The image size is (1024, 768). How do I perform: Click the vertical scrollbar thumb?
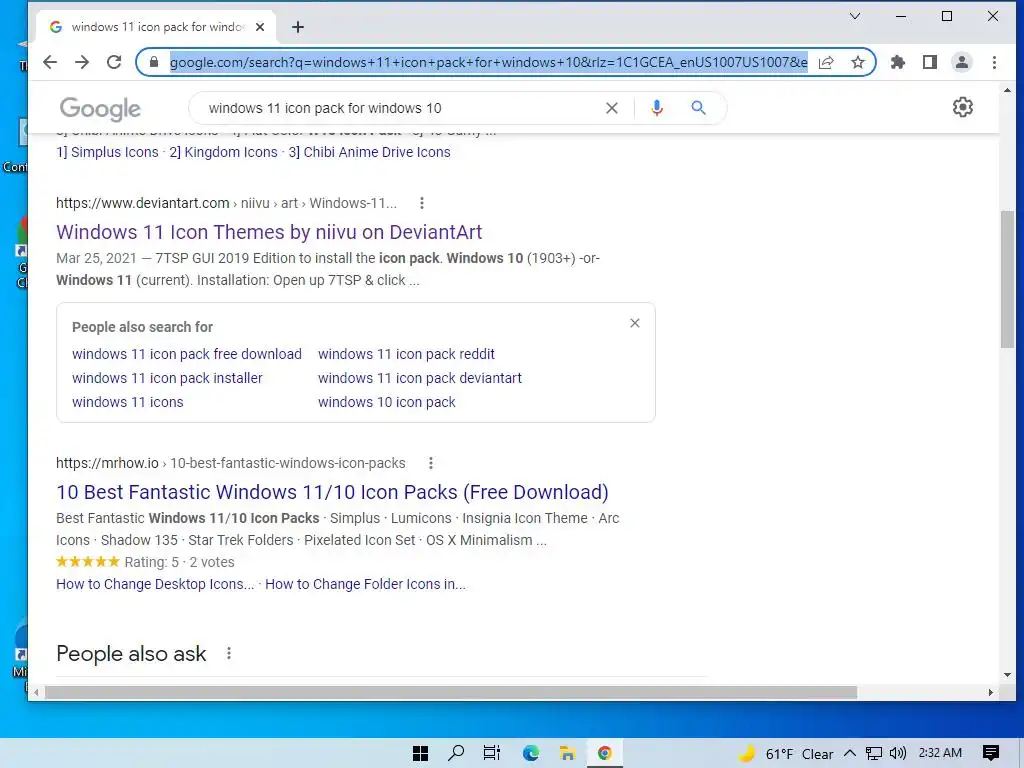[x=1007, y=280]
